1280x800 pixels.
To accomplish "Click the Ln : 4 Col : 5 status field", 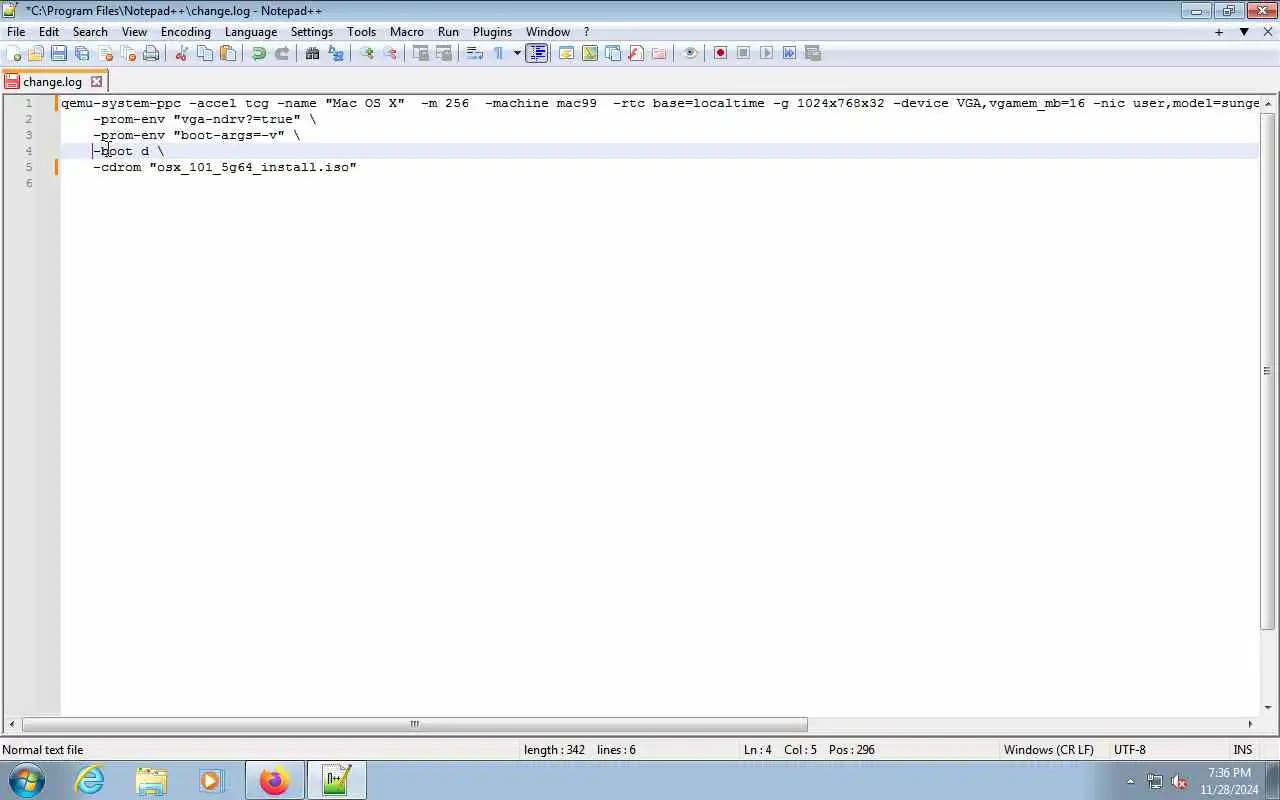I will click(780, 750).
